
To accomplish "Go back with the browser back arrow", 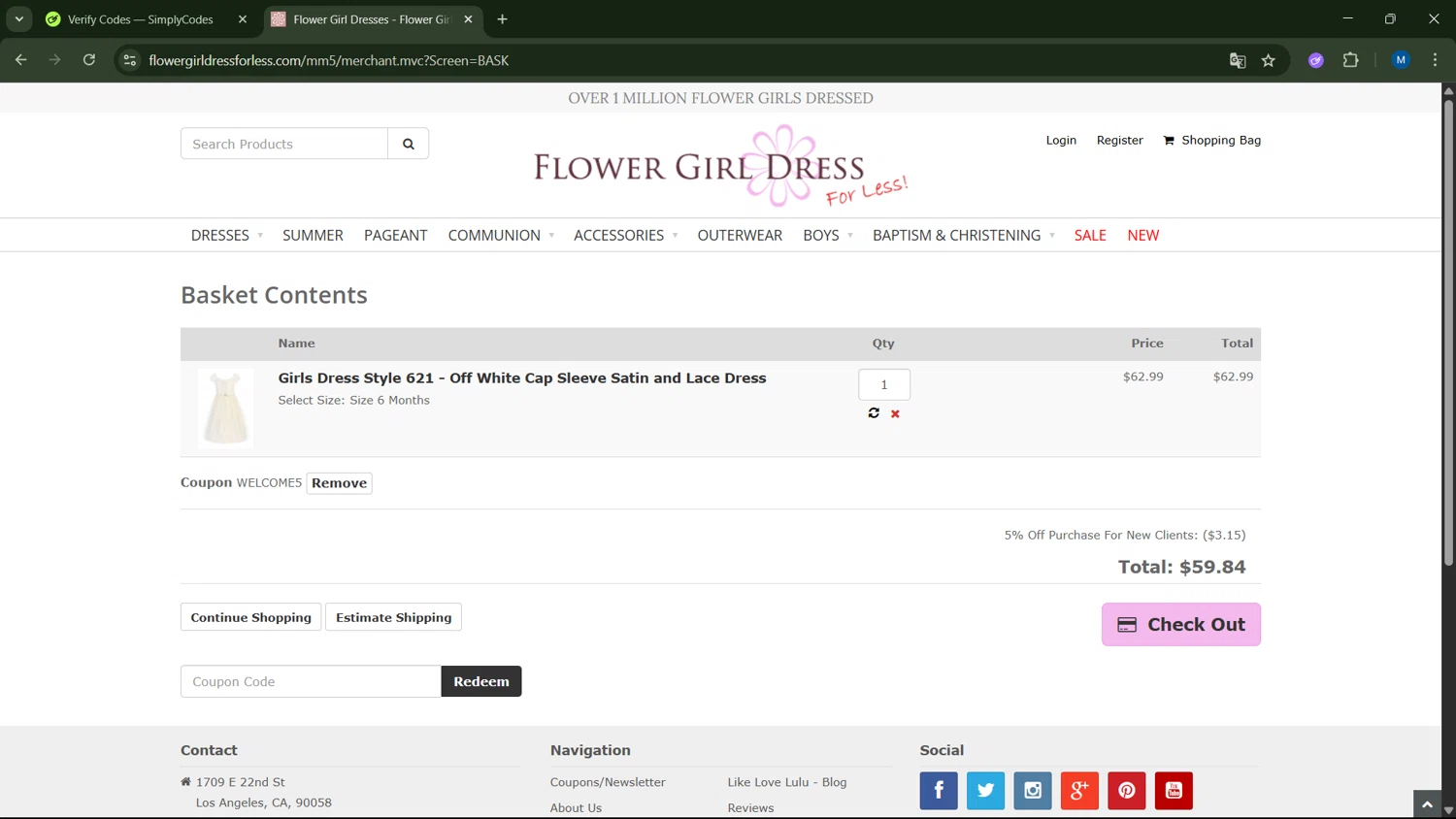I will pyautogui.click(x=21, y=60).
